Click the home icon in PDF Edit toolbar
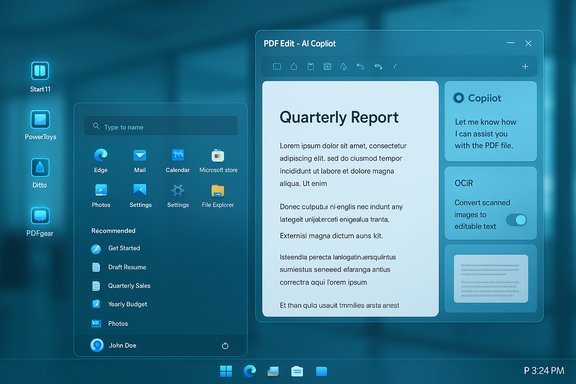This screenshot has width=576, height=384. [x=294, y=67]
